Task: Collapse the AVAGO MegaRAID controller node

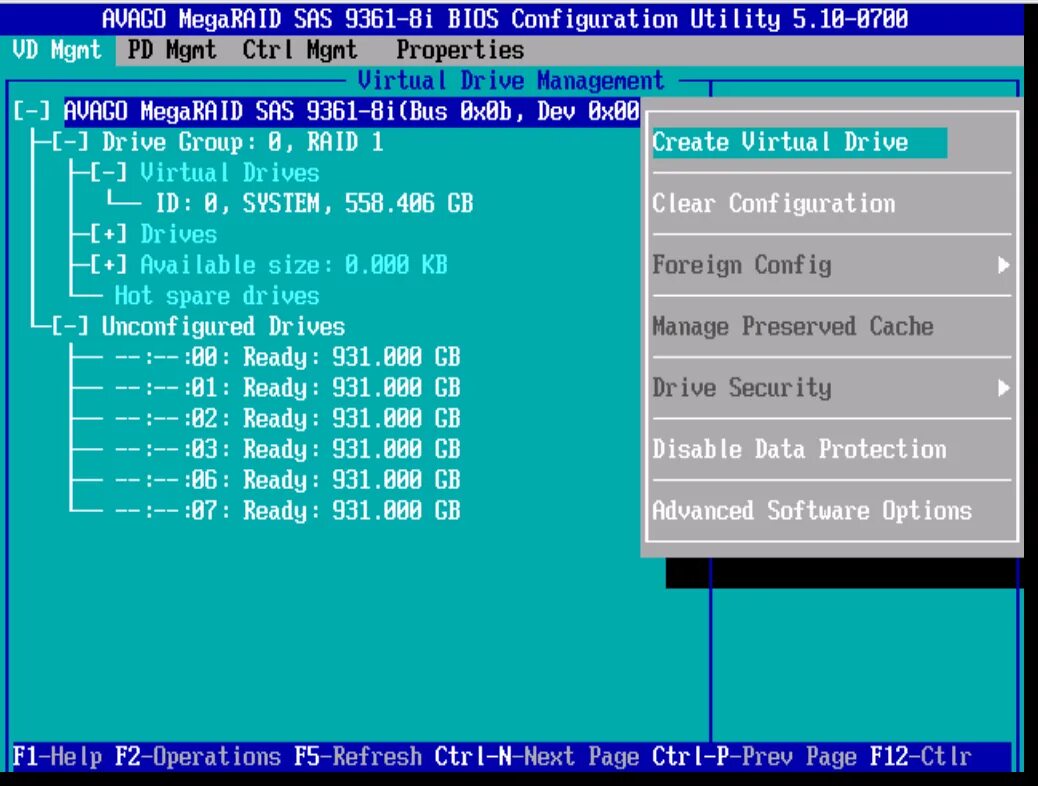Action: pos(32,111)
